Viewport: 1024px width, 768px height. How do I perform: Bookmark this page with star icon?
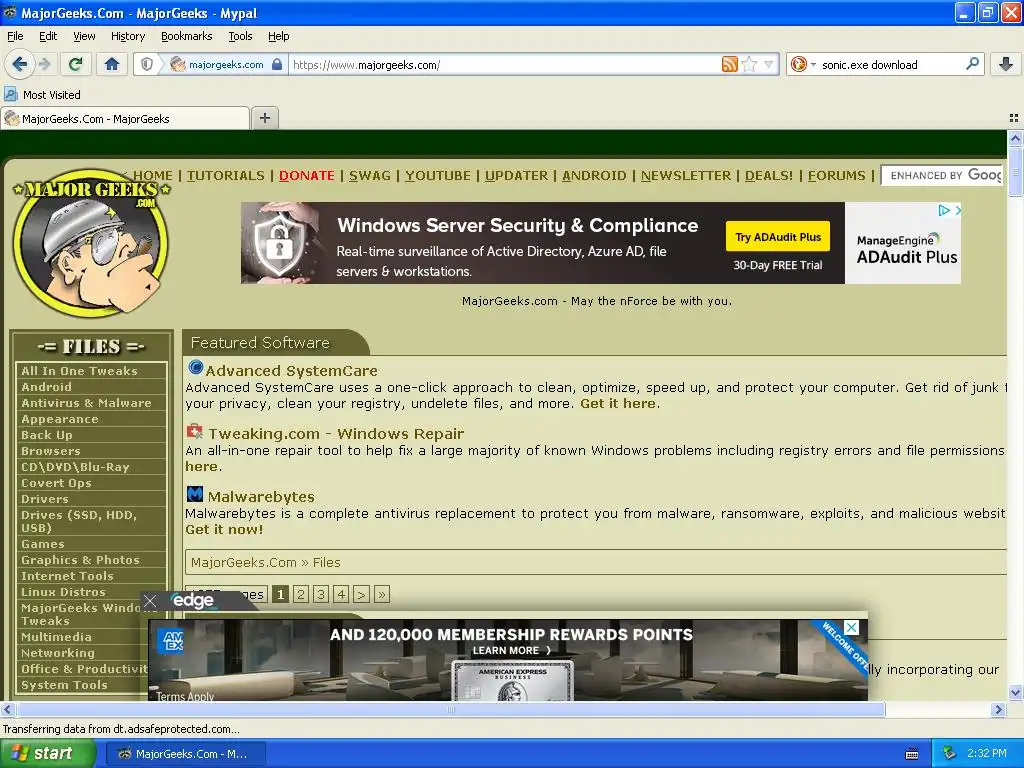click(749, 64)
